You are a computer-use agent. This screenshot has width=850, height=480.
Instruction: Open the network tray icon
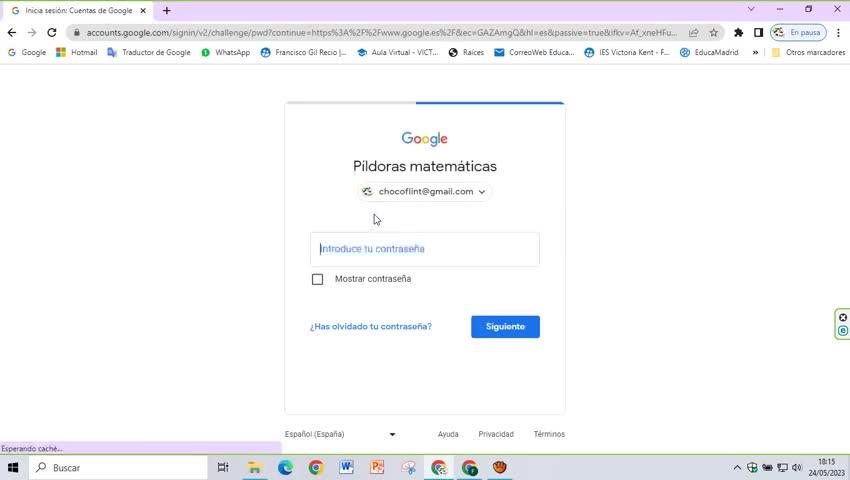pos(782,468)
